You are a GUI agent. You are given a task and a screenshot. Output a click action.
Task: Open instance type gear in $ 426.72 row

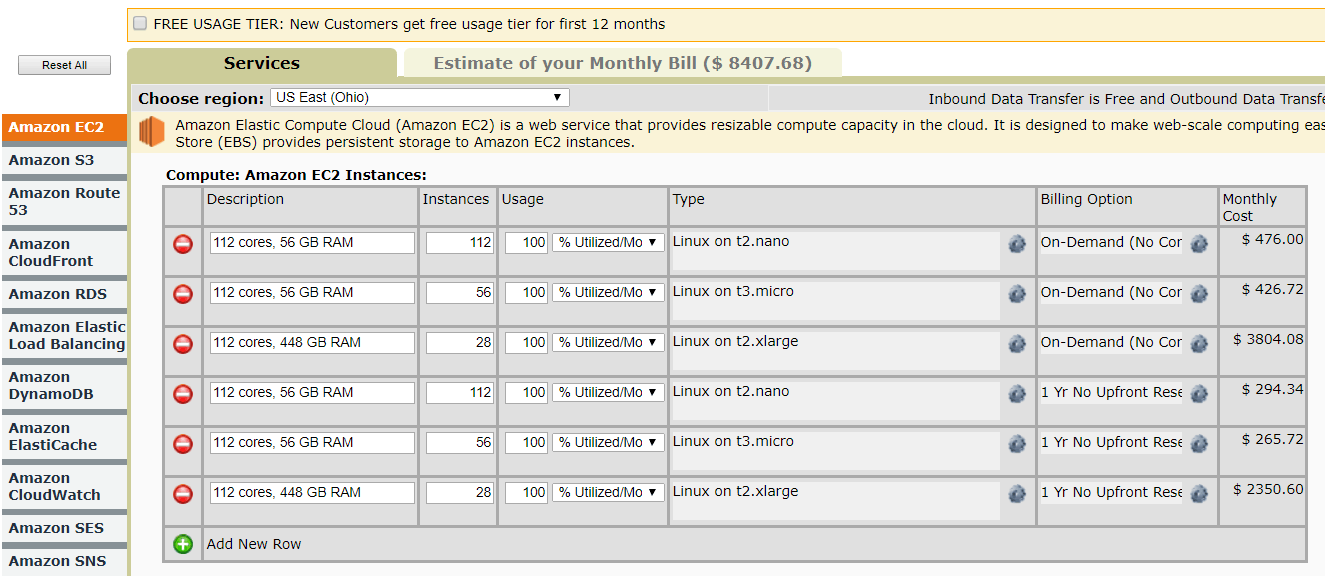click(1017, 294)
